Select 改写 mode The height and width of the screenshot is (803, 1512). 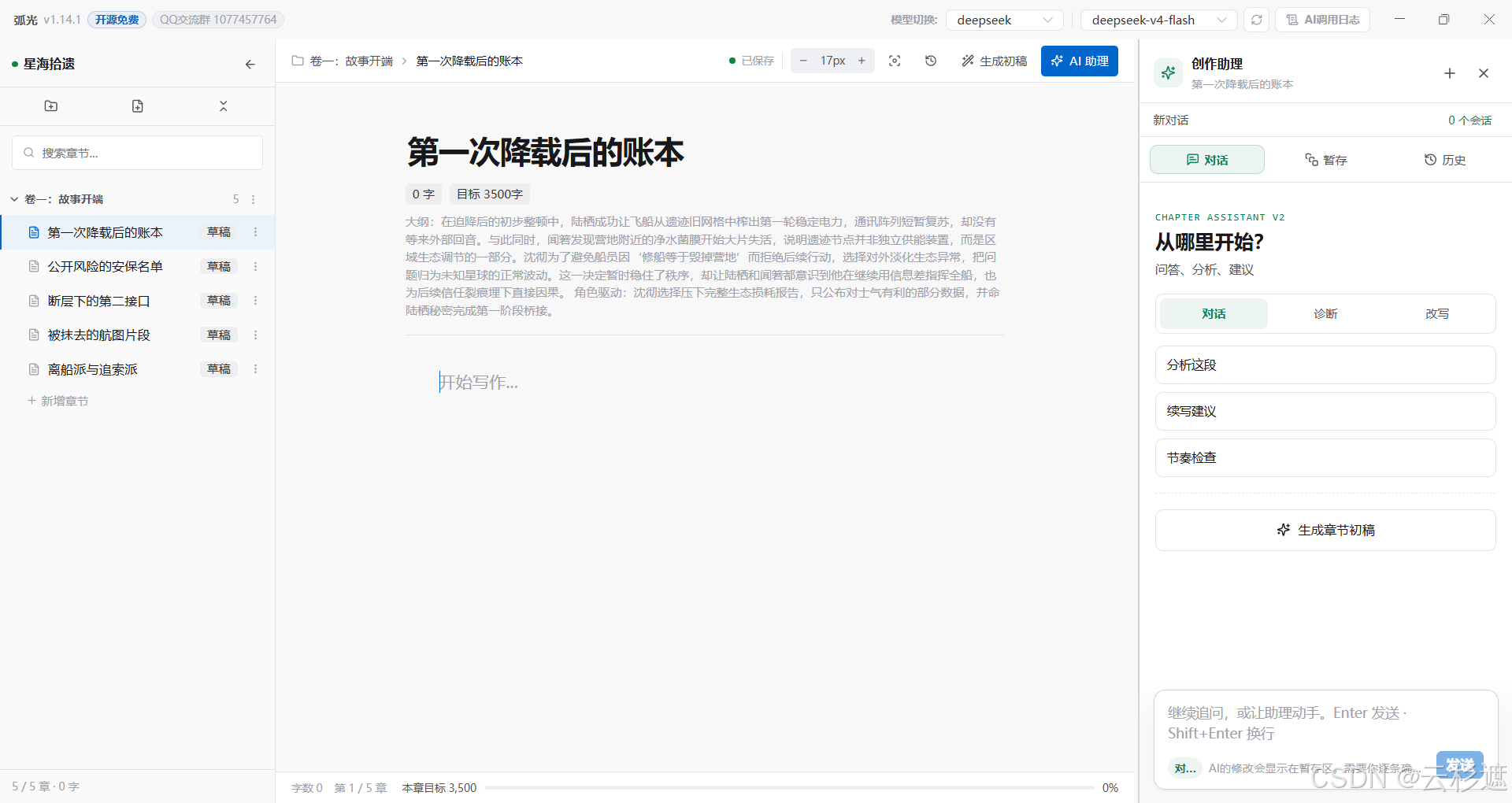pos(1437,313)
